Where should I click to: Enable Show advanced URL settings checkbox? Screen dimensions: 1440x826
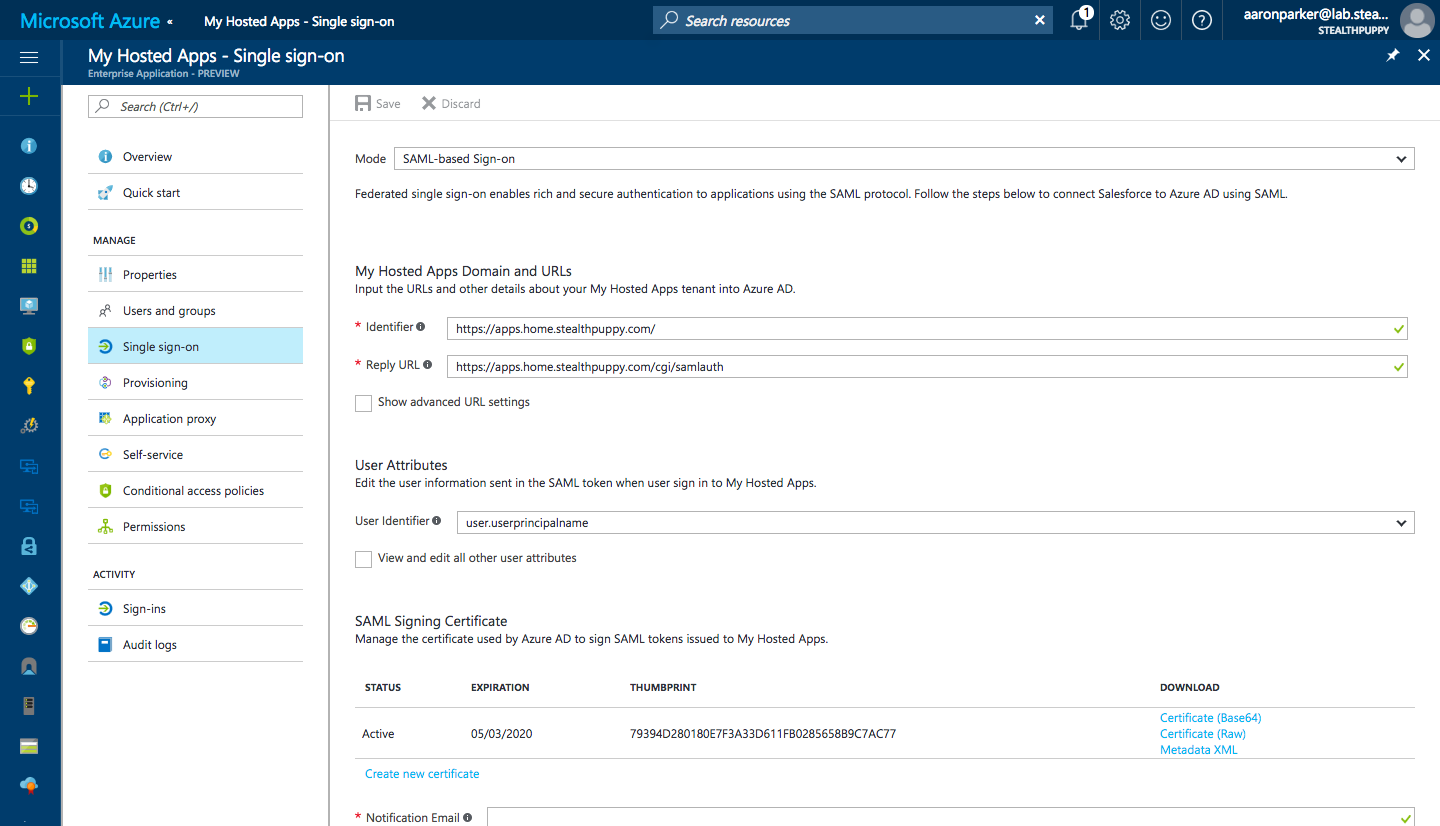[x=363, y=403]
